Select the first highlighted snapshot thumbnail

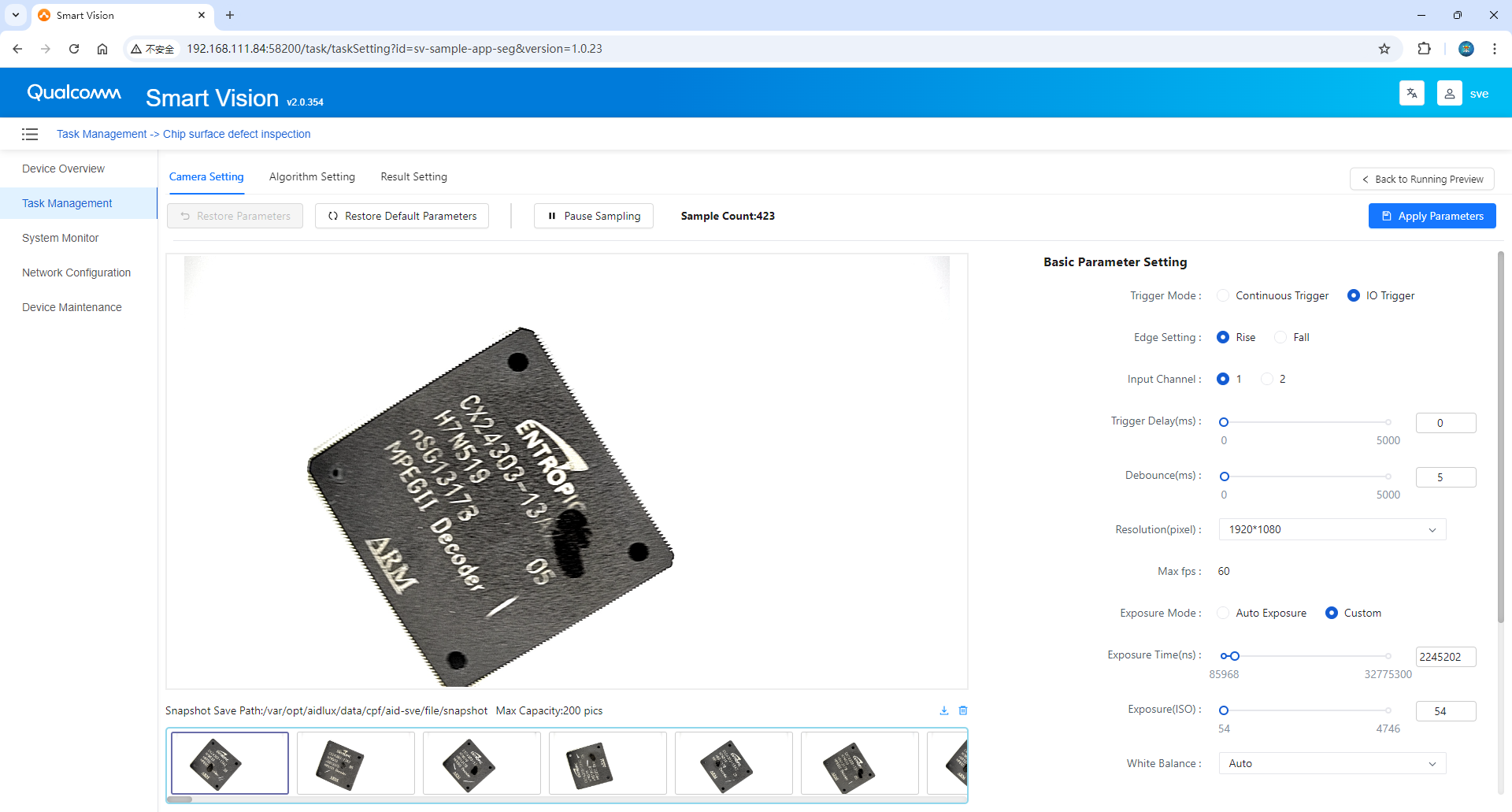230,763
